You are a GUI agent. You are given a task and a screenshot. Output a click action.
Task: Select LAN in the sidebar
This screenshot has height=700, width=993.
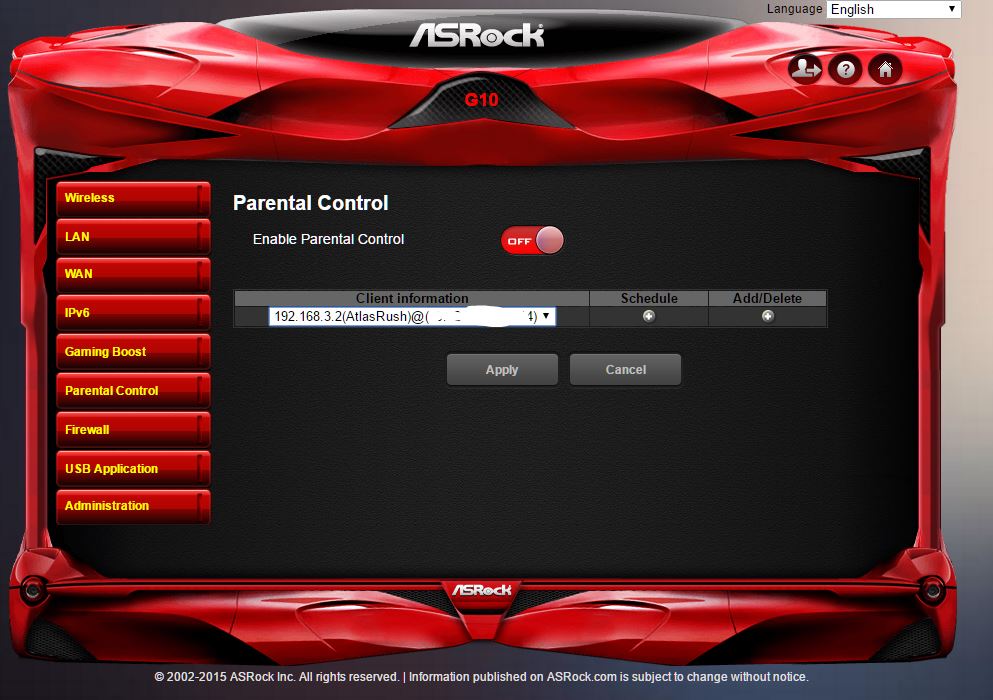[132, 237]
